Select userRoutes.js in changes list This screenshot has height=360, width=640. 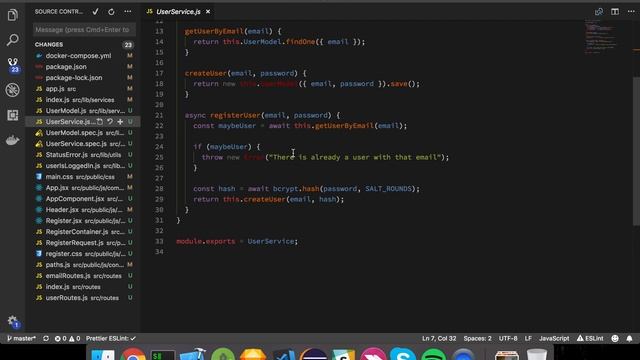[83, 298]
